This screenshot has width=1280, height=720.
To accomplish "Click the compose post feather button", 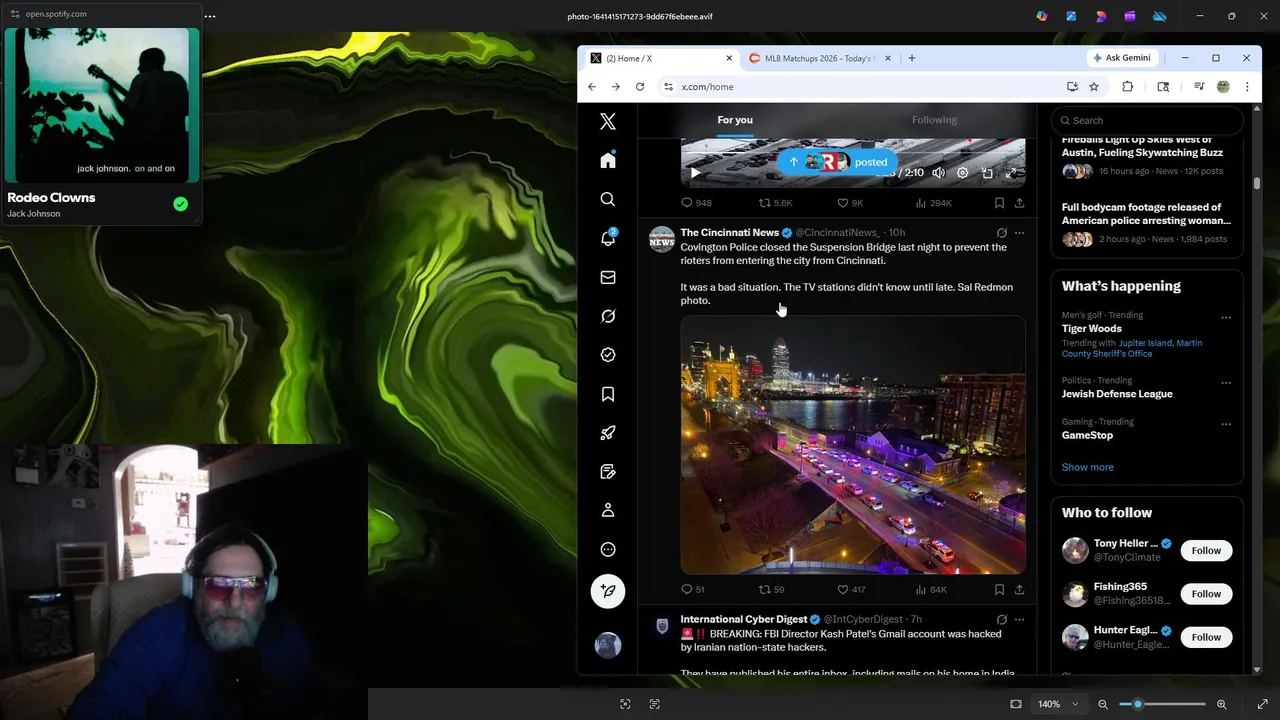I will tap(608, 591).
